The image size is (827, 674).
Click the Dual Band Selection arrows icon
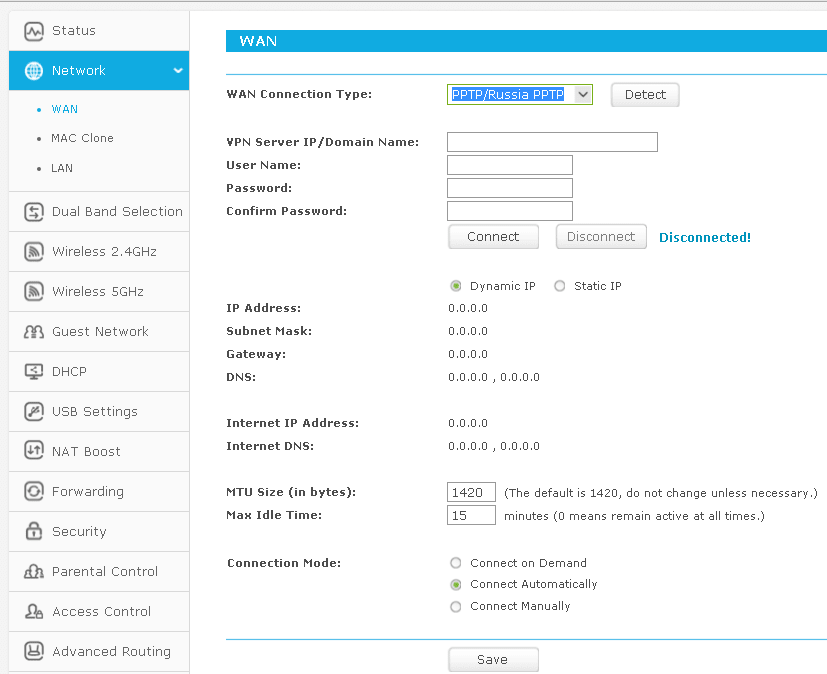[x=34, y=212]
